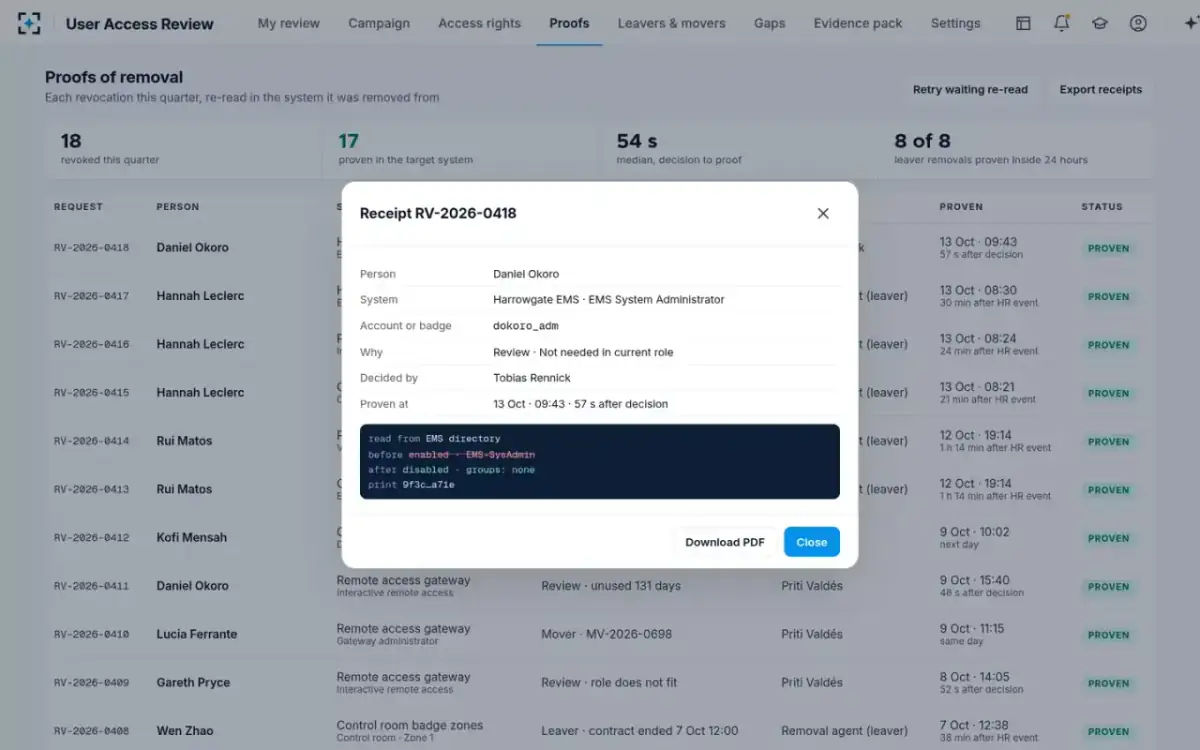Image resolution: width=1200 pixels, height=750 pixels.
Task: Select request RV-2026-0417 in the table
Action: point(92,296)
